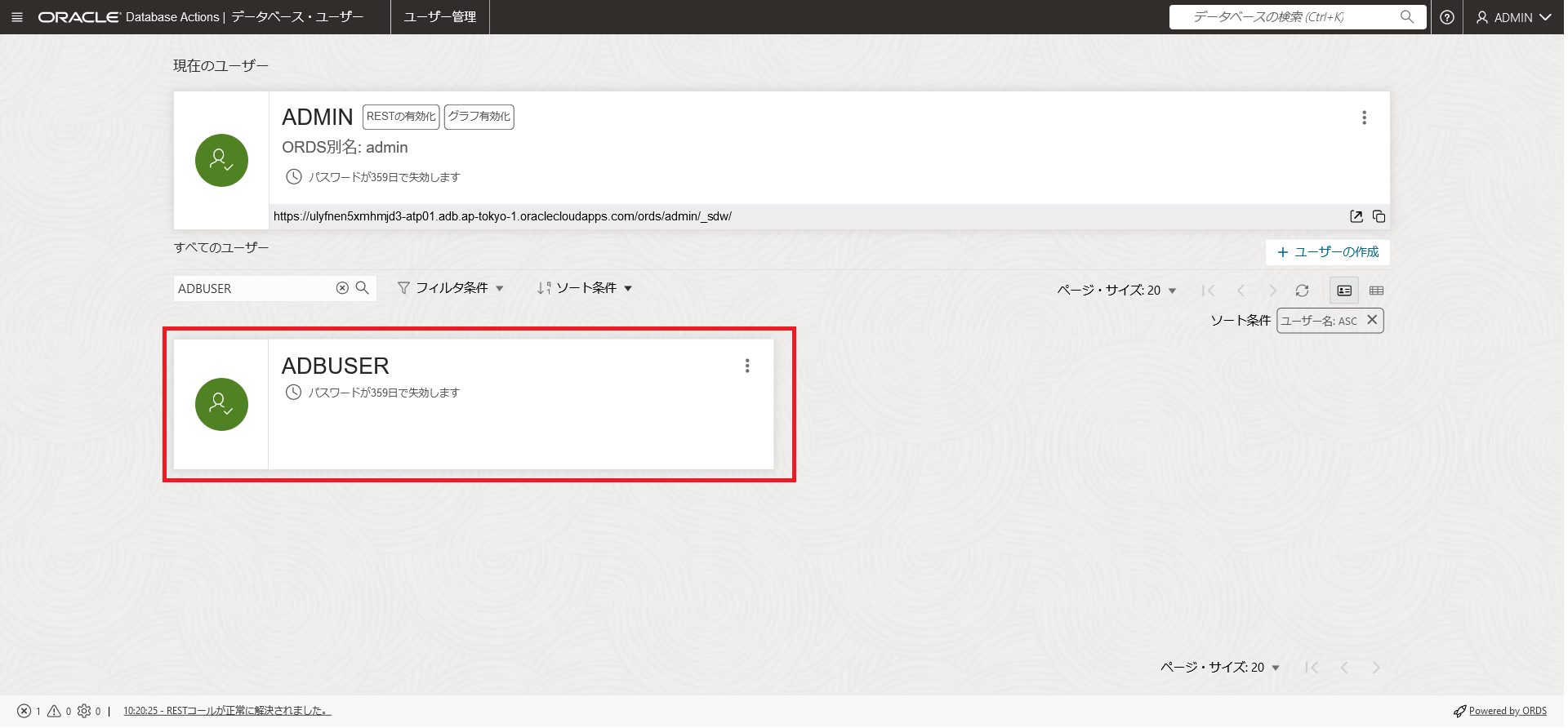
Task: Run the user search magnifier
Action: click(x=363, y=288)
